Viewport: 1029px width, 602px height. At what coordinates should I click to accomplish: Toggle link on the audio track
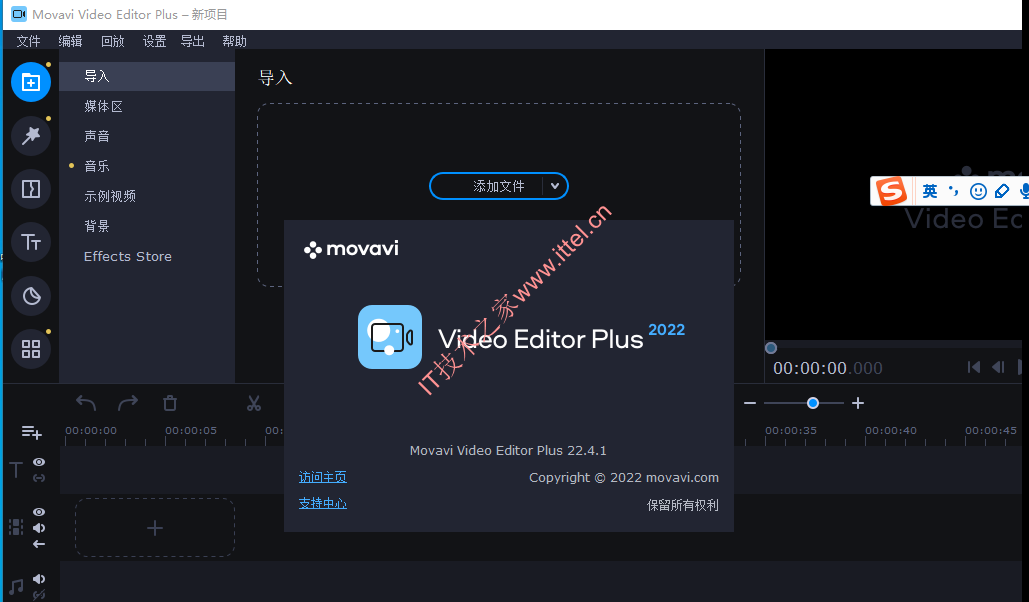[39, 595]
